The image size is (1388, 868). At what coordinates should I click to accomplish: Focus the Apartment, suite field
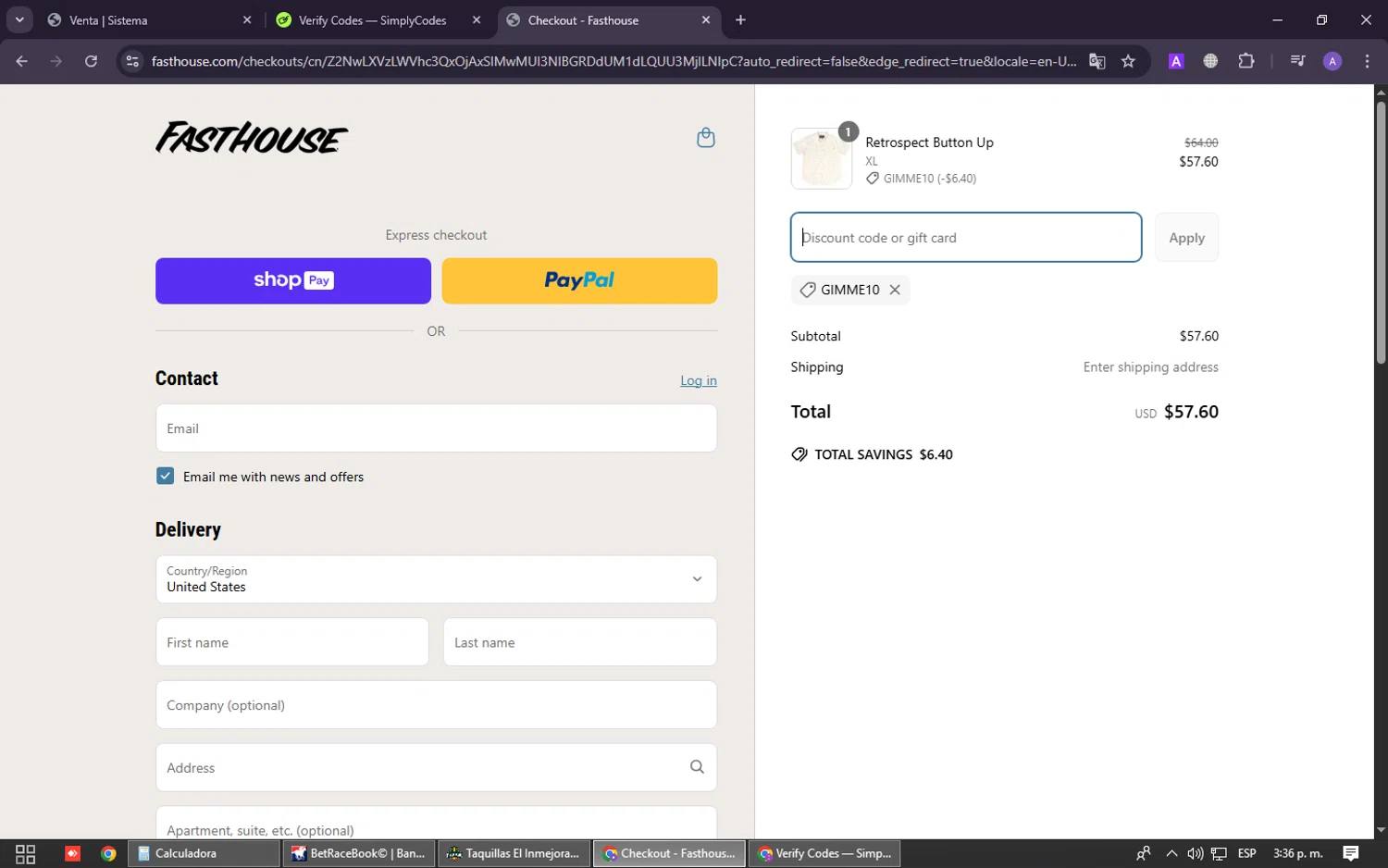pyautogui.click(x=436, y=824)
